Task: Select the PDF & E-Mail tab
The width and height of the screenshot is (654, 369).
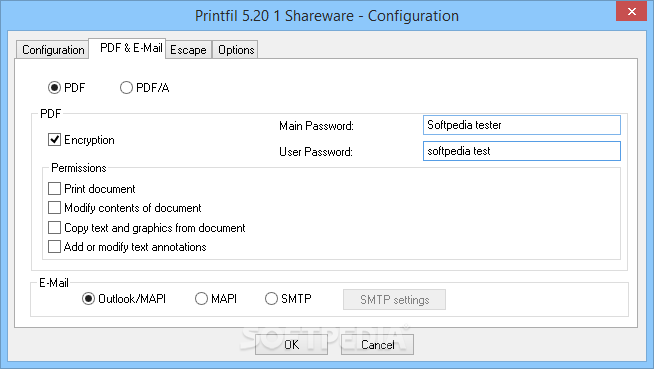Action: [127, 48]
